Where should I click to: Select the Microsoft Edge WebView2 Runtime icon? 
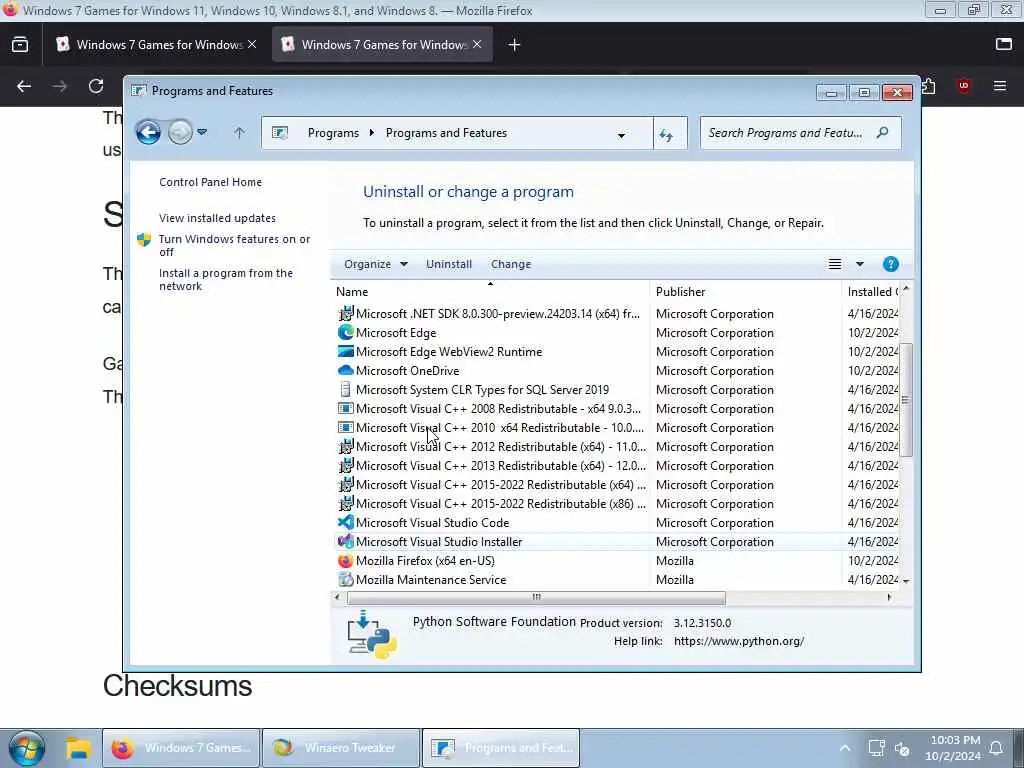345,351
